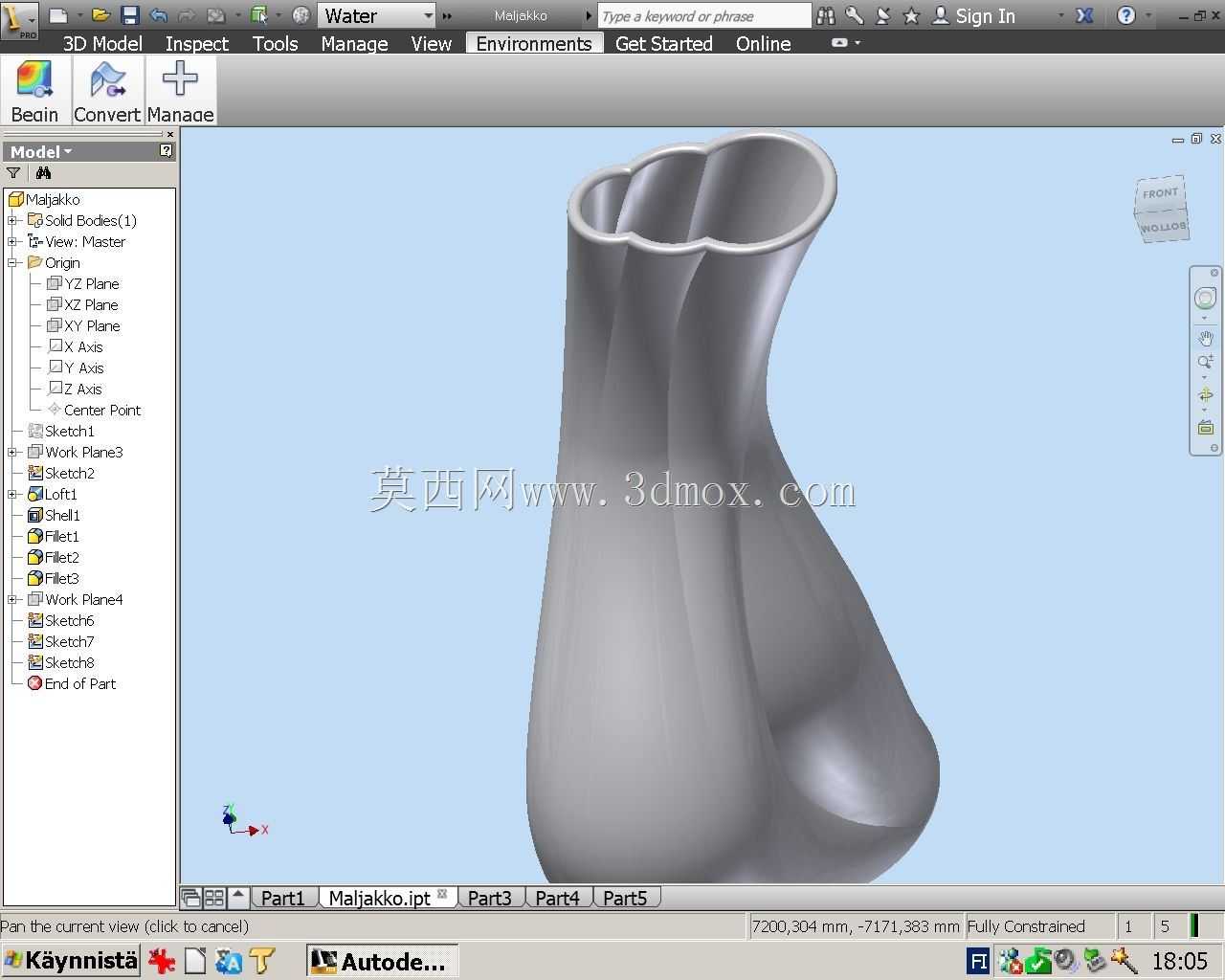Image resolution: width=1225 pixels, height=980 pixels.
Task: Switch to the Part1 document tab
Action: coord(283,898)
